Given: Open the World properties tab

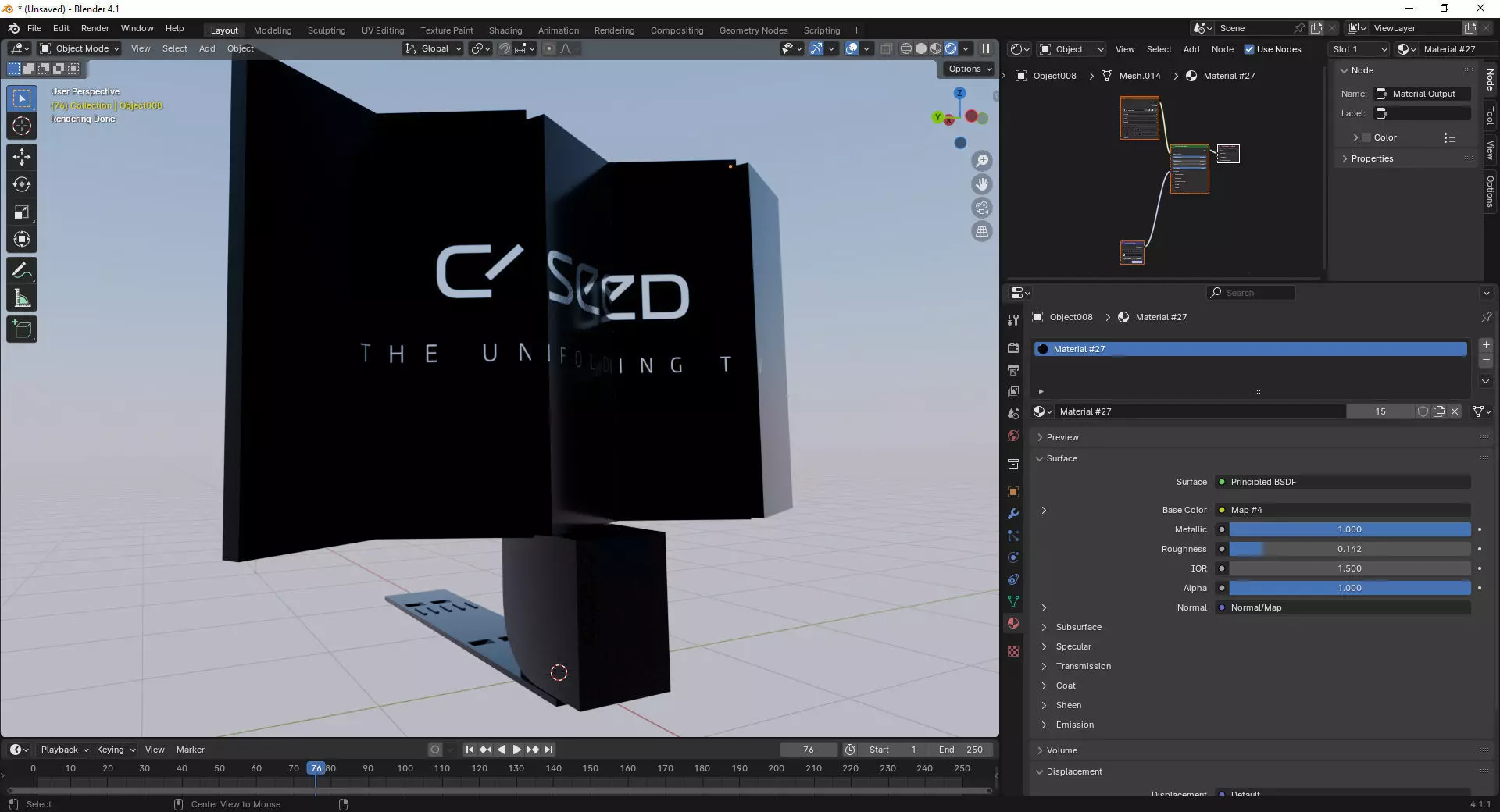Looking at the screenshot, I should pyautogui.click(x=1013, y=436).
